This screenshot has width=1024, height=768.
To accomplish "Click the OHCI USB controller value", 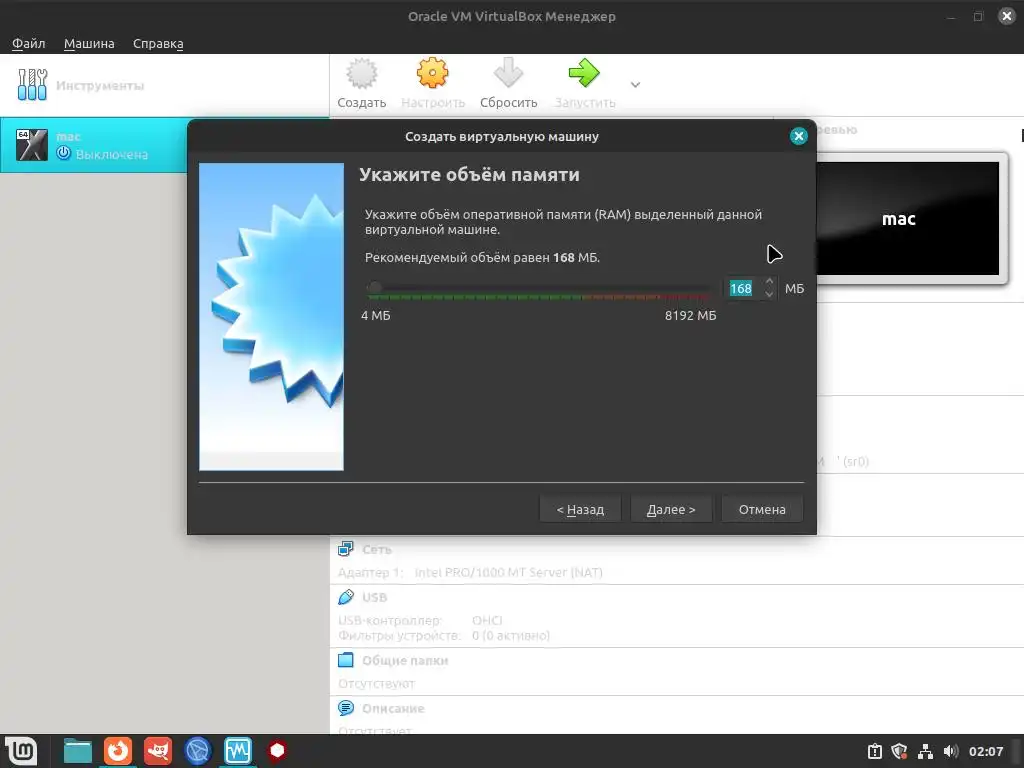I will (487, 620).
